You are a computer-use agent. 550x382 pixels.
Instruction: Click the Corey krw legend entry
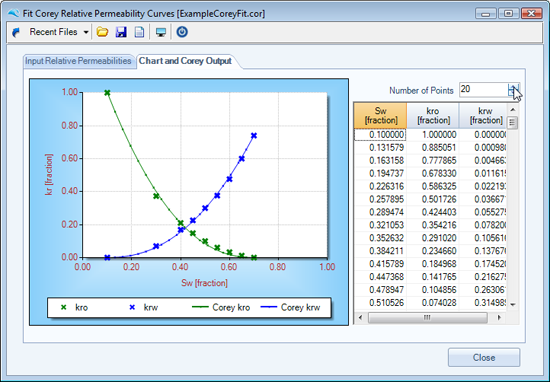290,308
